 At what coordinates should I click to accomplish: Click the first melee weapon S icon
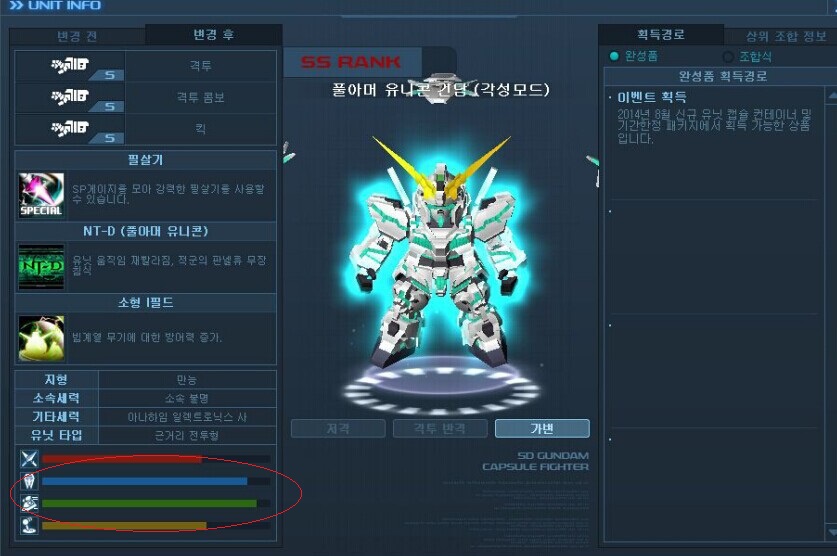70,66
